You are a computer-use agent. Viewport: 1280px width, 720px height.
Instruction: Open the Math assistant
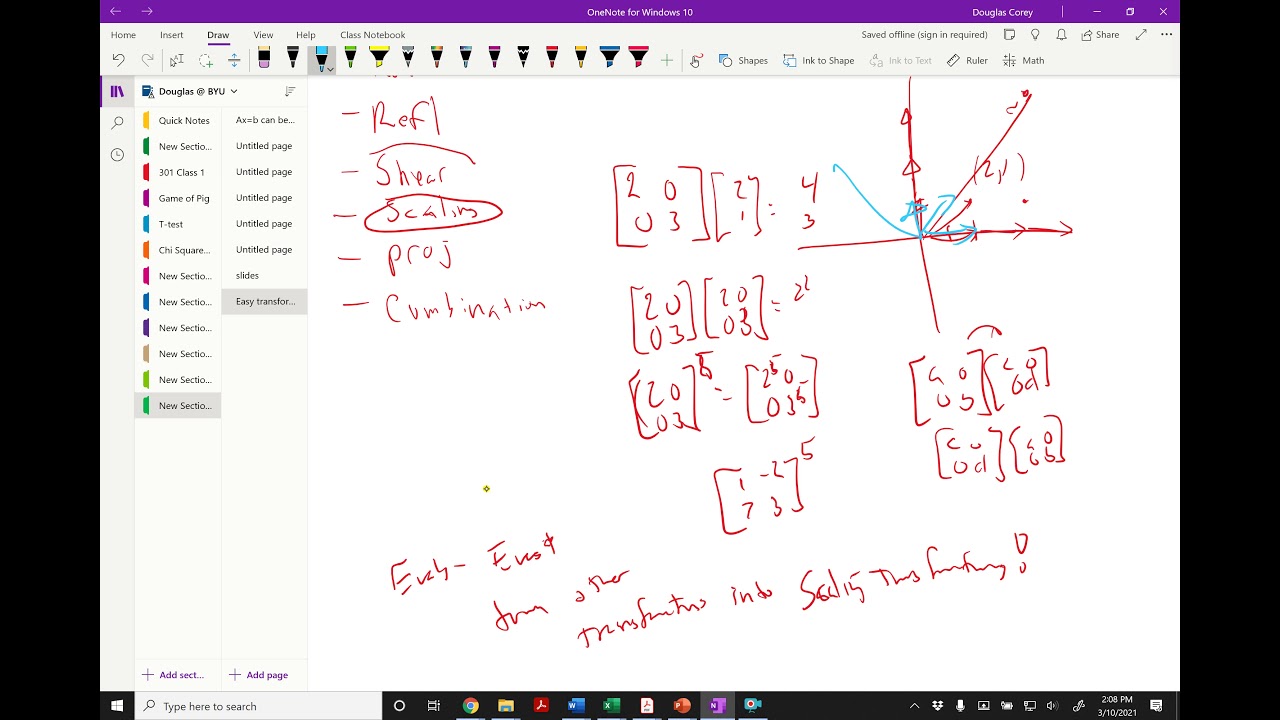(x=1024, y=60)
